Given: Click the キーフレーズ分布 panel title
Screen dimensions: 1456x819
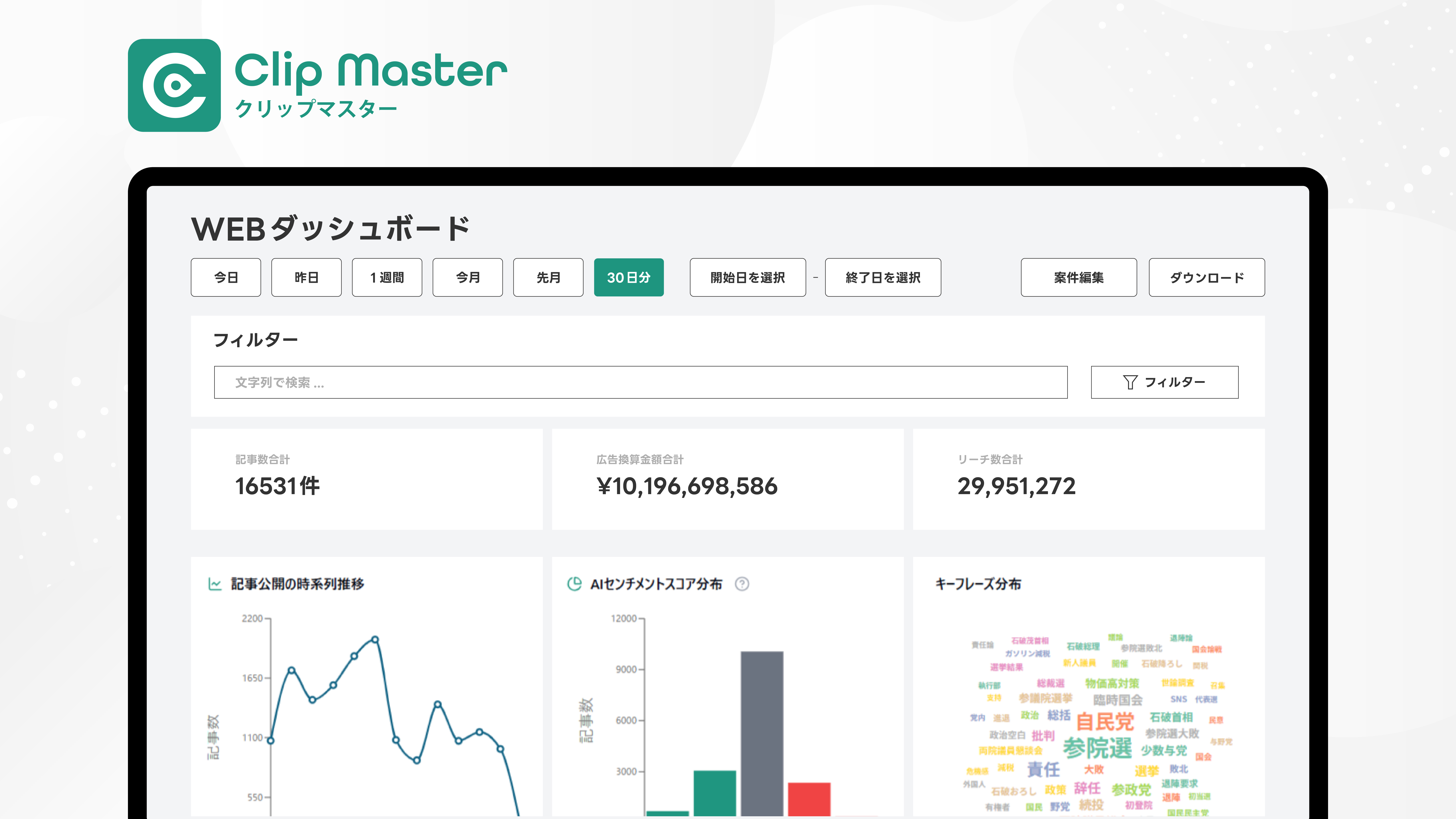Looking at the screenshot, I should pyautogui.click(x=978, y=584).
